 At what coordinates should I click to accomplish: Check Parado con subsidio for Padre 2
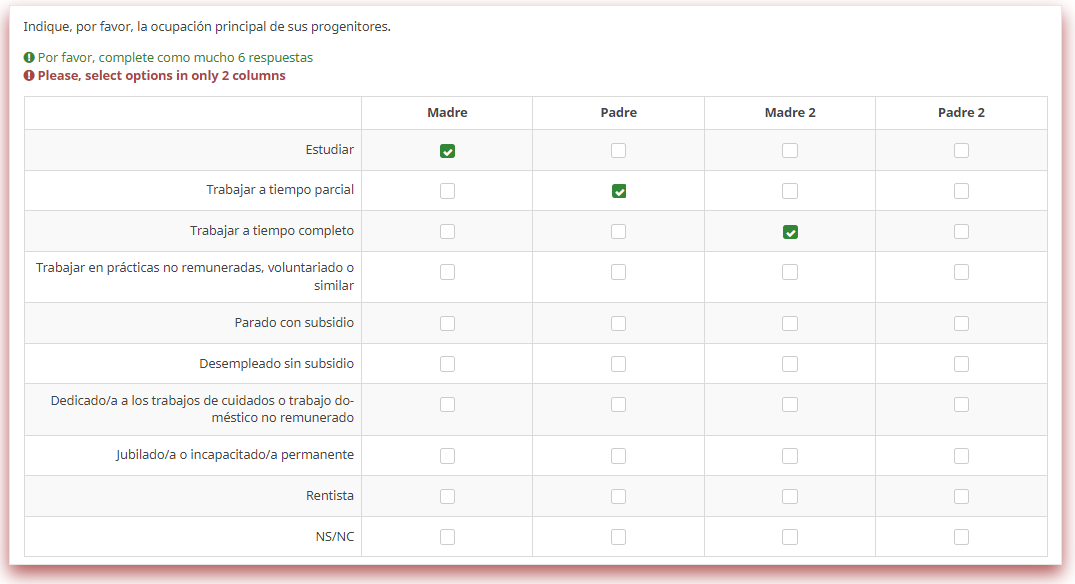point(961,323)
